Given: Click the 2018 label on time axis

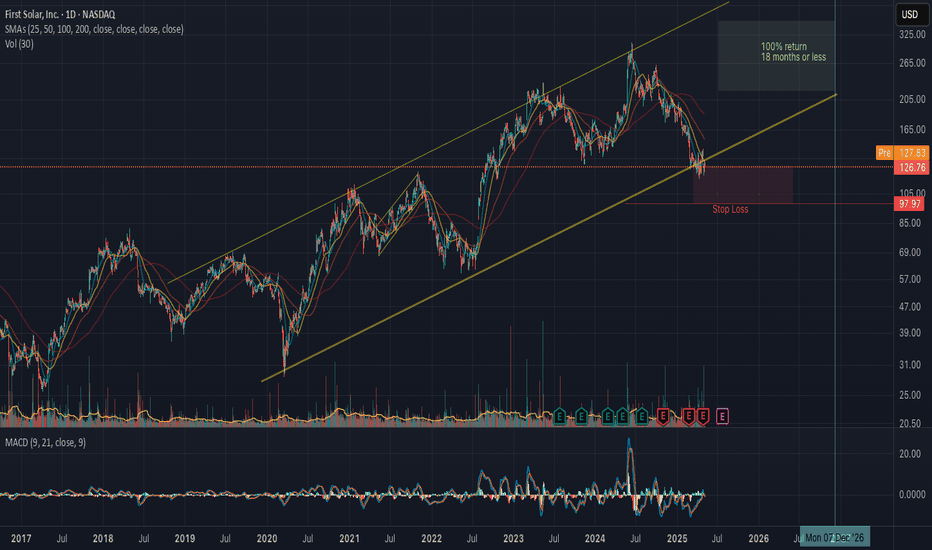Looking at the screenshot, I should [103, 538].
